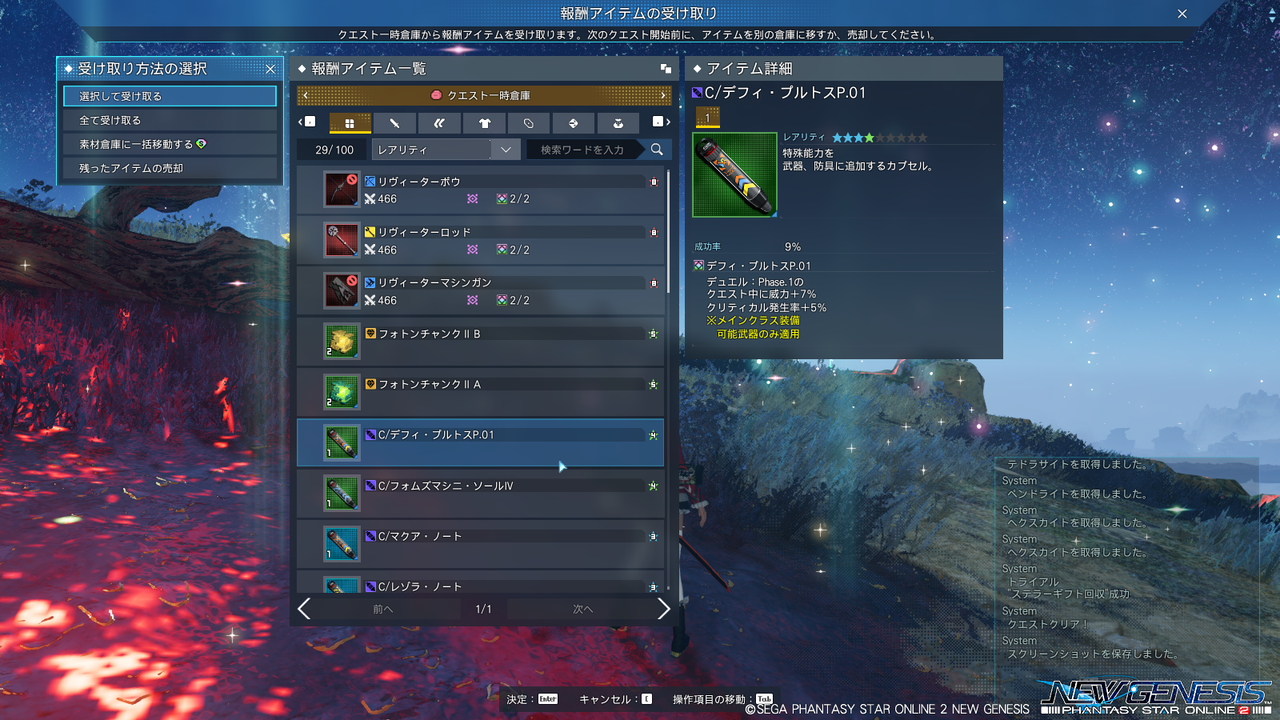Go to next page with right chevron
Image resolution: width=1280 pixels, height=720 pixels.
coord(663,608)
